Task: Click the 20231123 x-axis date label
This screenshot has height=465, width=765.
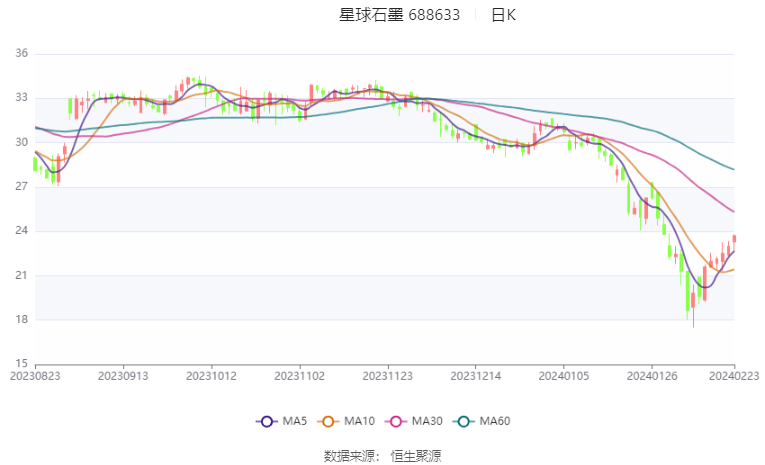Action: point(387,376)
